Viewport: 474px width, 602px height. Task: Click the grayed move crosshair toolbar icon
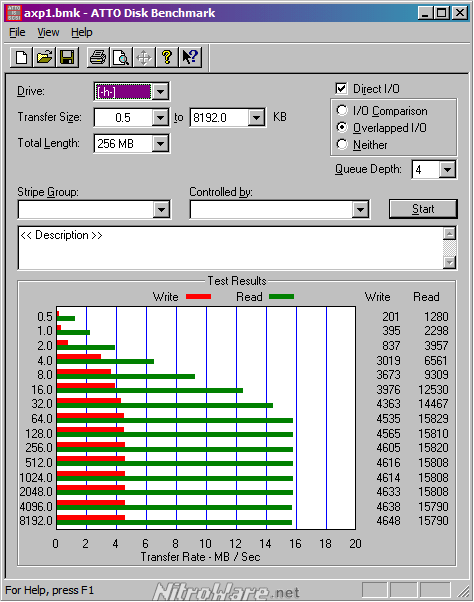pos(144,58)
